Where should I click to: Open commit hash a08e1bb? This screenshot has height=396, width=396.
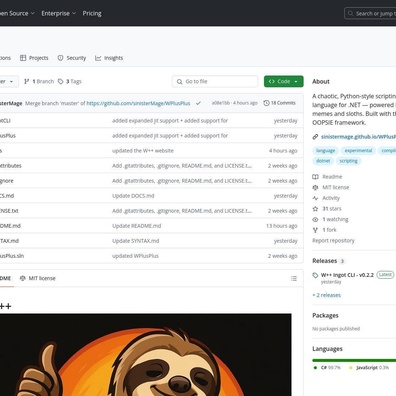pyautogui.click(x=221, y=103)
